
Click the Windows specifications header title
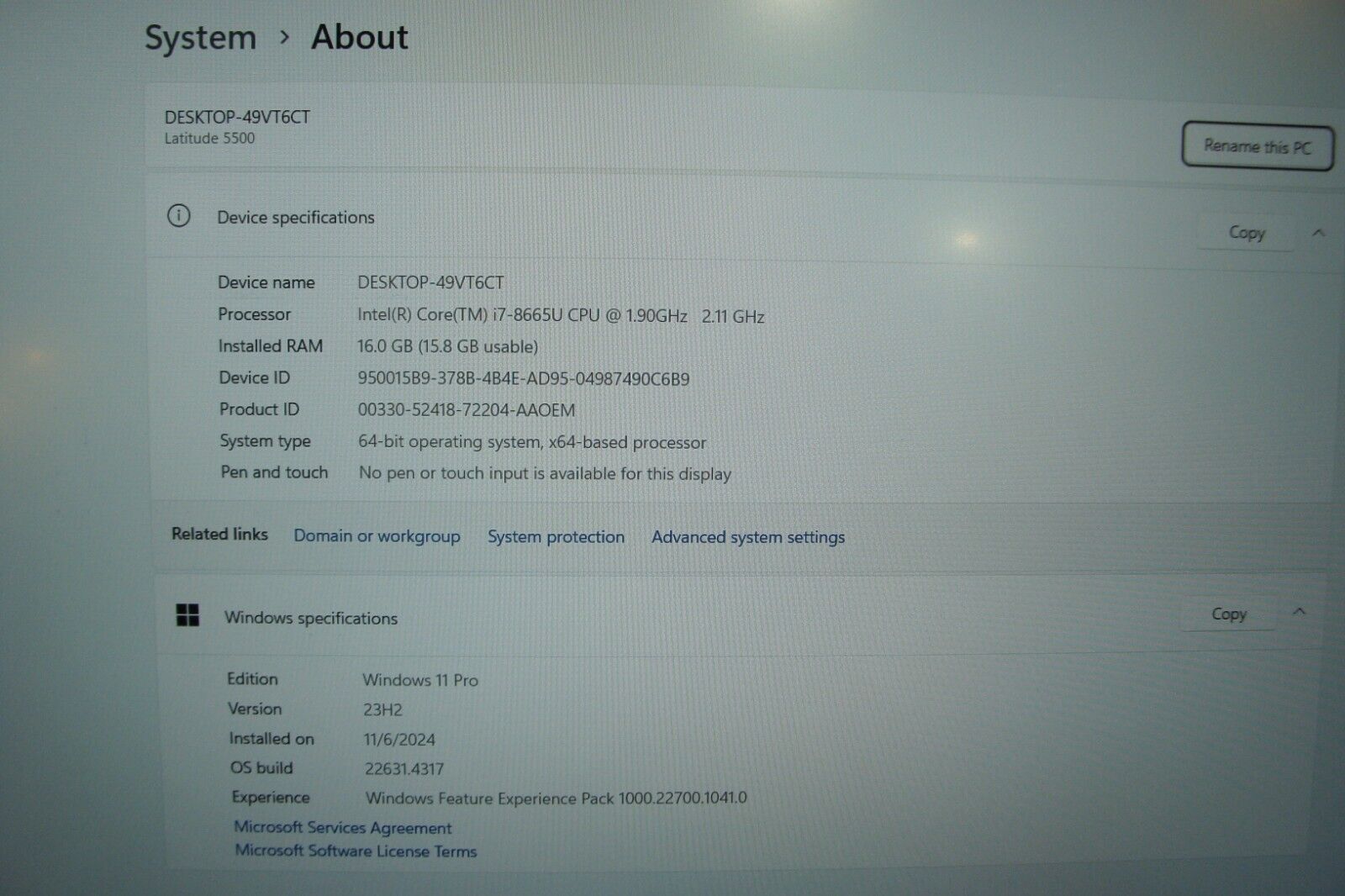click(311, 618)
